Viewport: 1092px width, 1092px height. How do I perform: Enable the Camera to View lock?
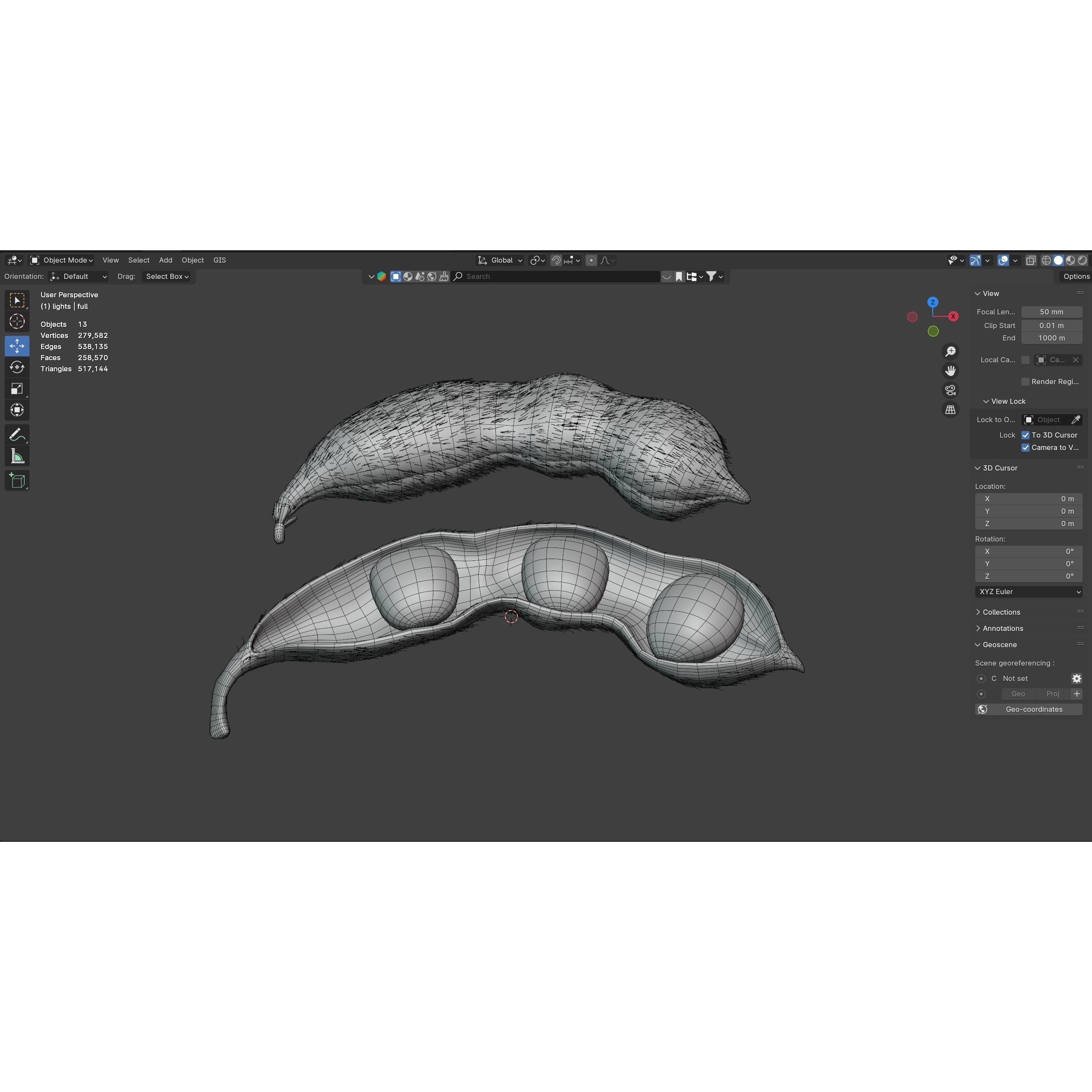click(x=1025, y=447)
